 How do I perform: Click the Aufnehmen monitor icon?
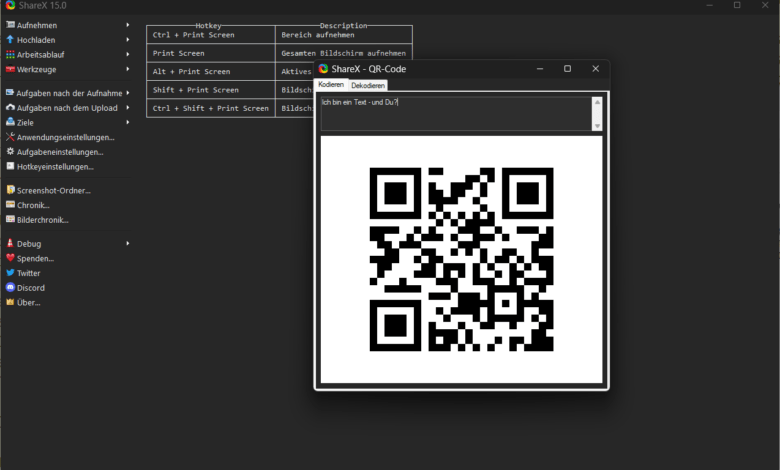(x=10, y=25)
